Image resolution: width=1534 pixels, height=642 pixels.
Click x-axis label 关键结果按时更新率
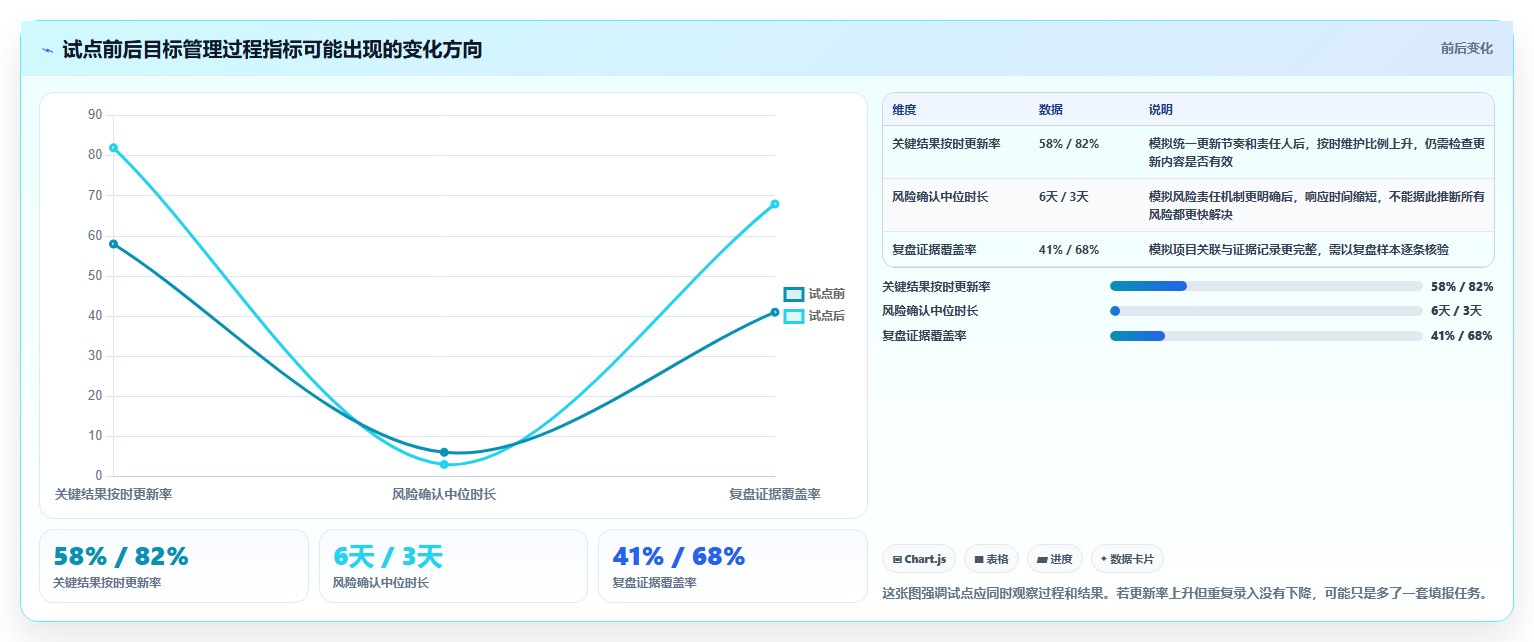point(113,494)
